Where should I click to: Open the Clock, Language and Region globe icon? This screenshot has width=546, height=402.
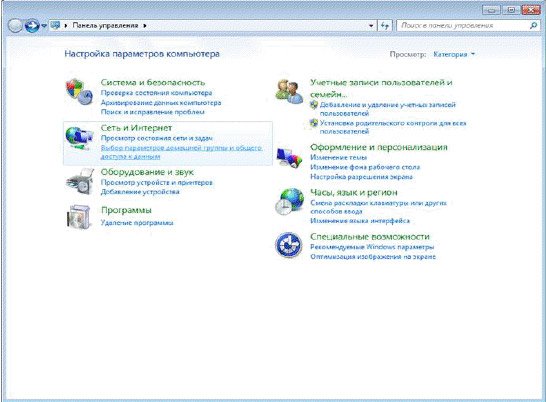(289, 201)
